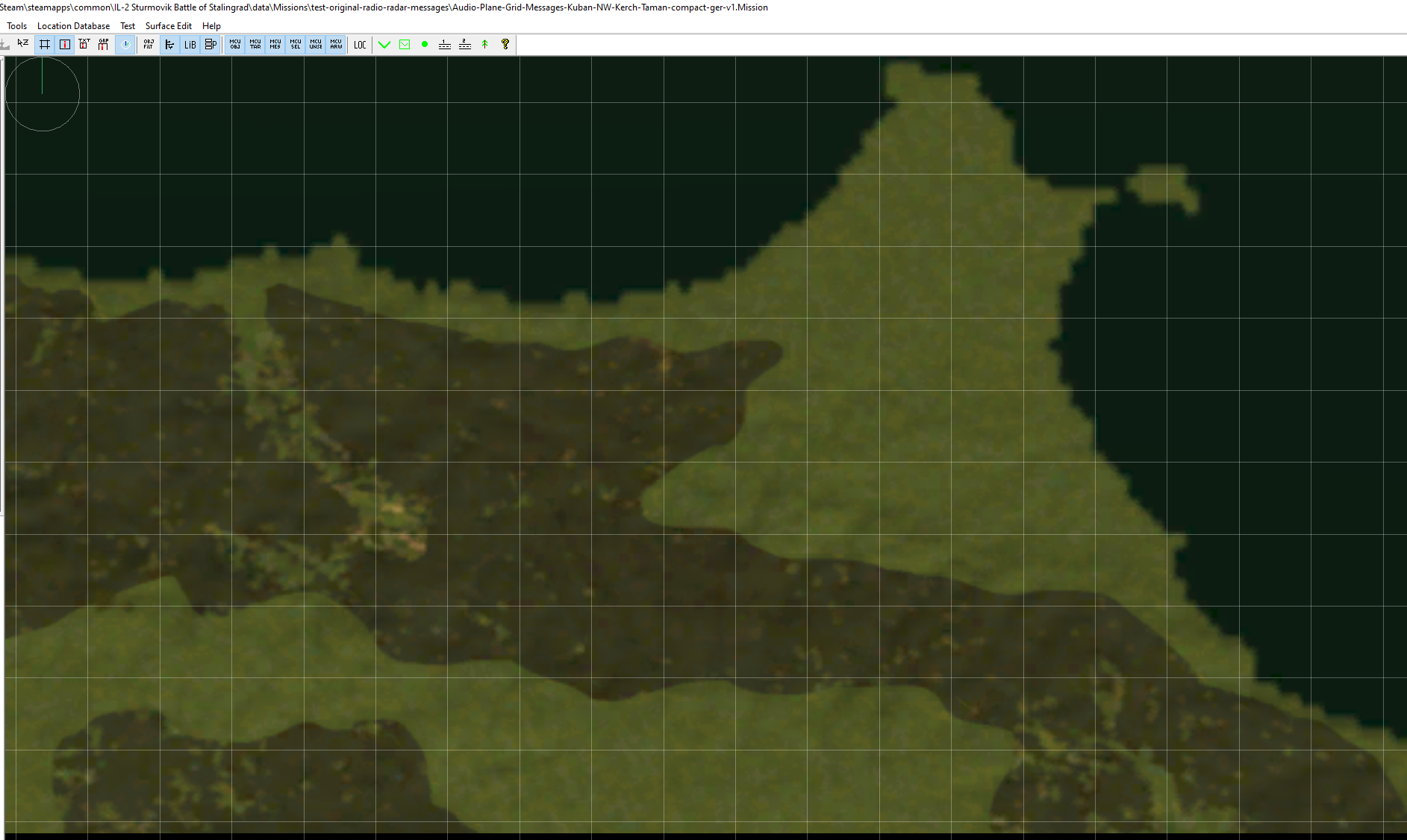
Task: Toggle the MCU OBJ links button
Action: point(235,45)
